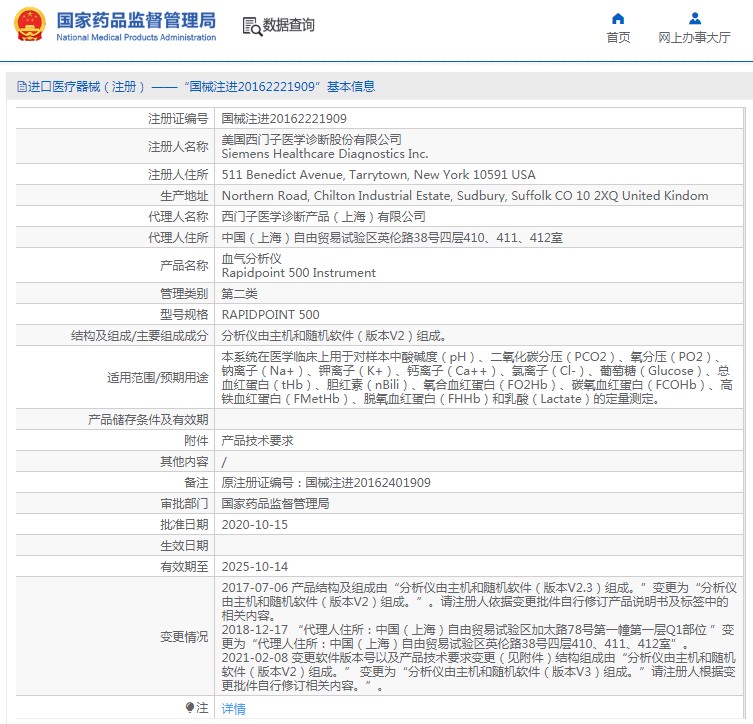Select registration number value 国械注进20162221909
The image size is (753, 724).
(x=284, y=119)
